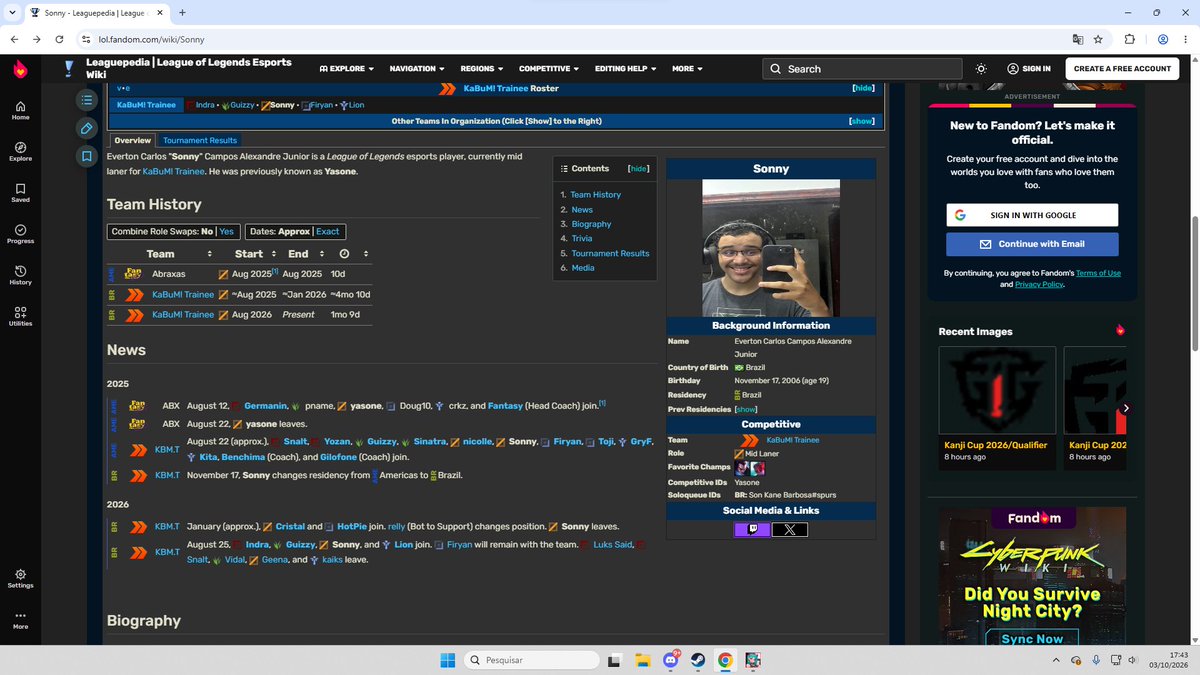The image size is (1200, 675).
Task: Open Steam from the taskbar
Action: click(x=697, y=660)
